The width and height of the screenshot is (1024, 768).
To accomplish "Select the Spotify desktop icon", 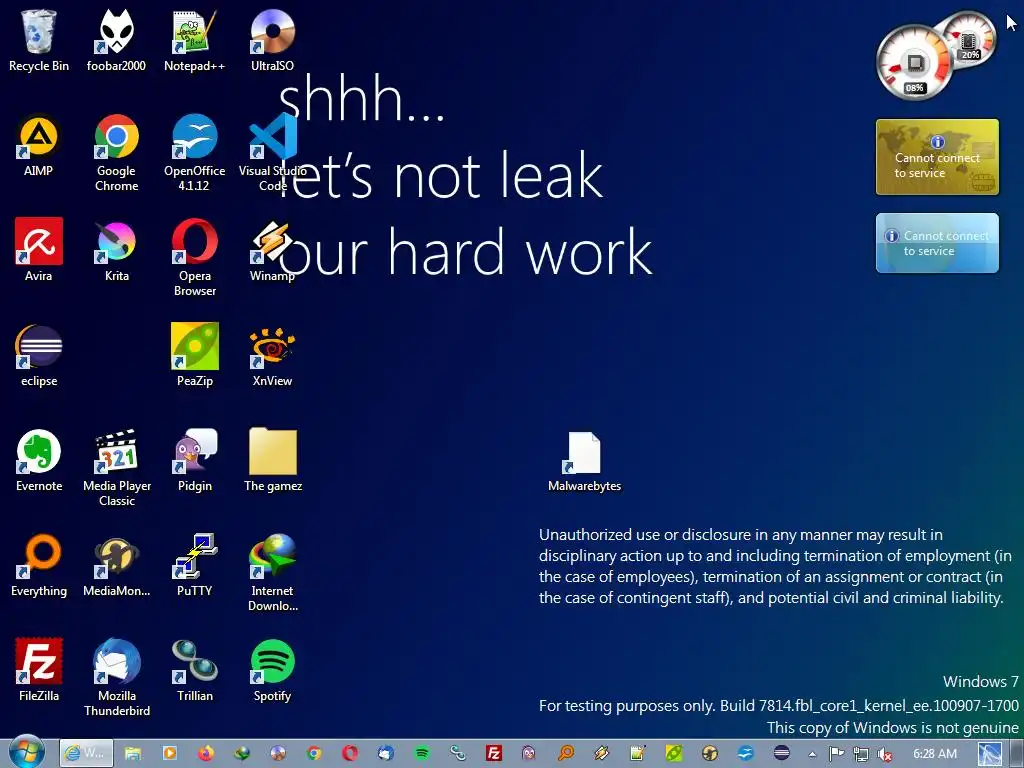I will [272, 670].
